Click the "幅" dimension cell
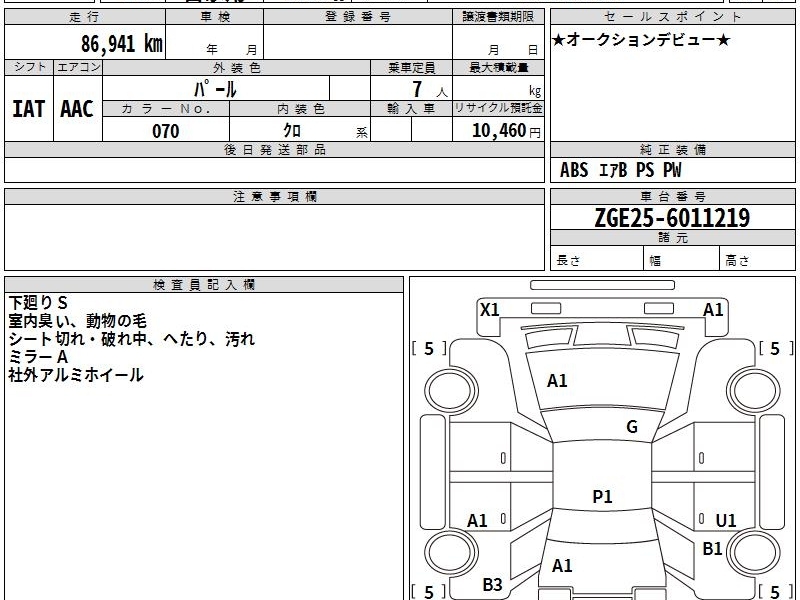This screenshot has height=600, width=800. (x=682, y=259)
